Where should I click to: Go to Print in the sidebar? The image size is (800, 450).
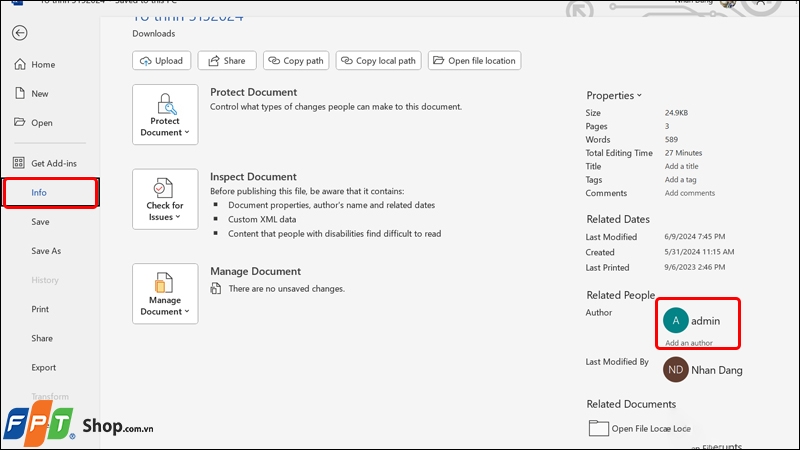click(x=40, y=309)
